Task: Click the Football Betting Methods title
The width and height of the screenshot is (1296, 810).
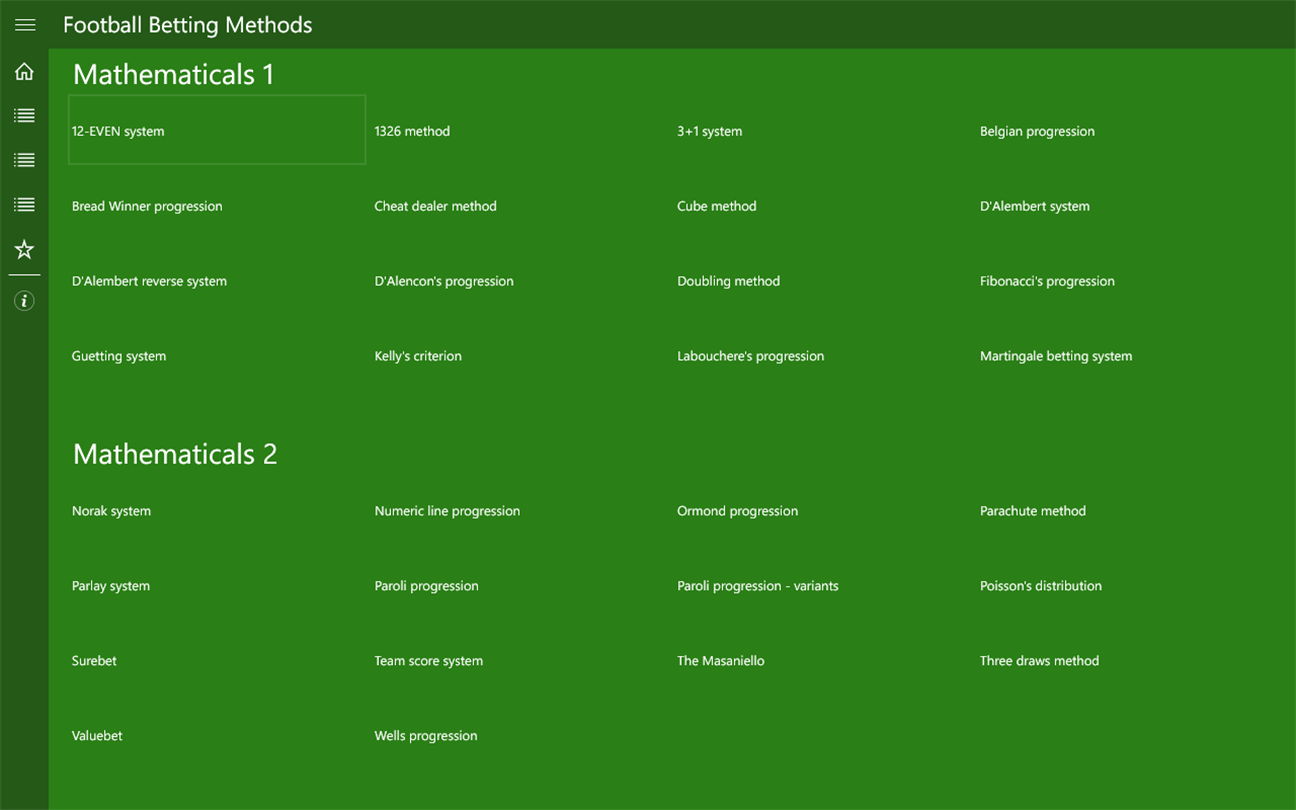Action: click(188, 25)
